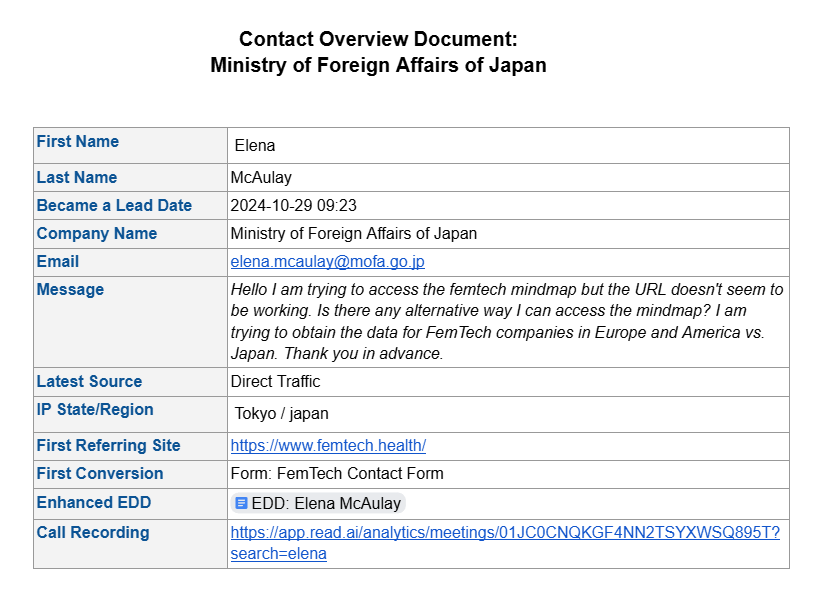Click the 2024-10-29 09:23 date value
Screen dimensions: 819x605
pyautogui.click(x=293, y=206)
